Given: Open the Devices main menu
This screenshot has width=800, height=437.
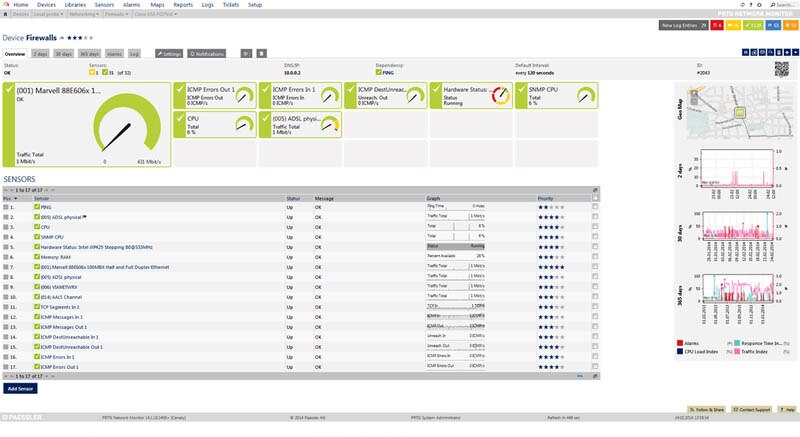Looking at the screenshot, I should pyautogui.click(x=46, y=5).
